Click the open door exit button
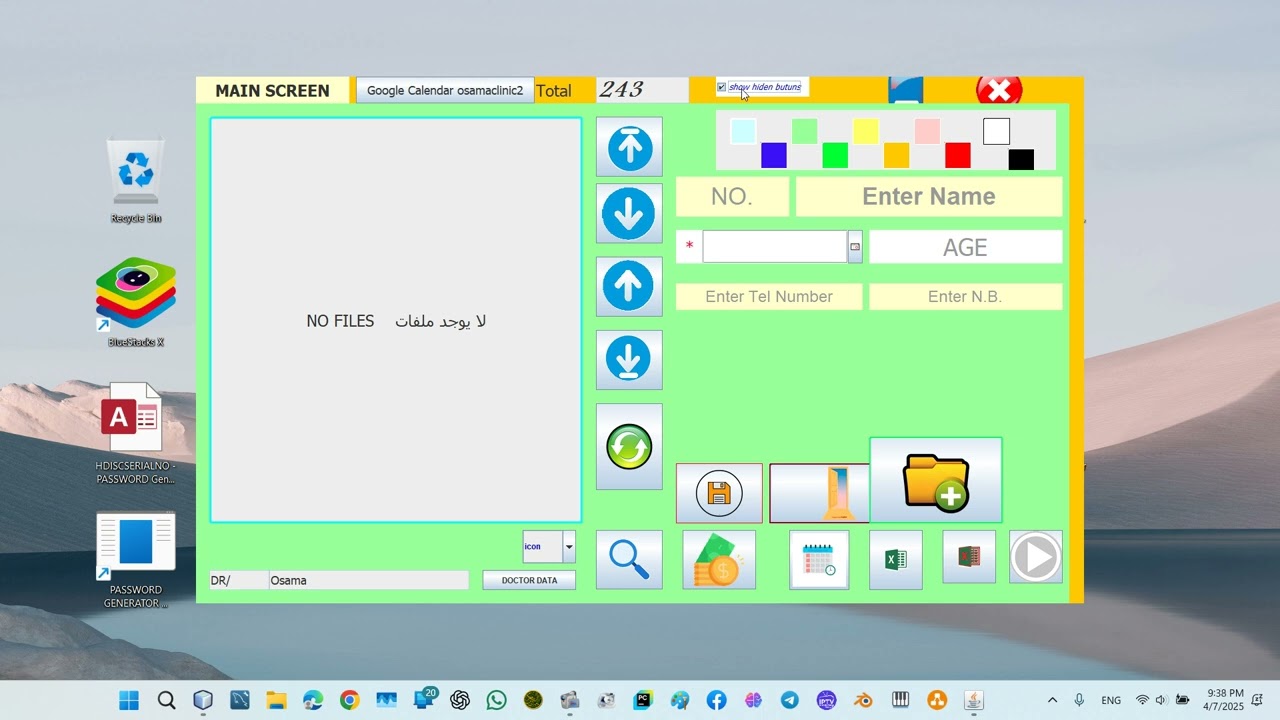 (x=820, y=493)
